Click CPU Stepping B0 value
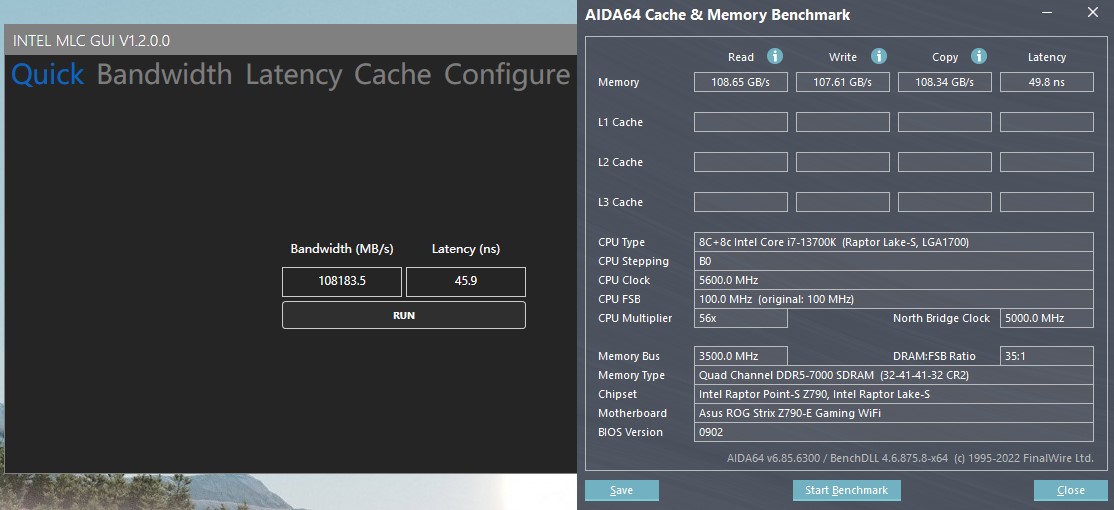The image size is (1114, 510). 894,261
